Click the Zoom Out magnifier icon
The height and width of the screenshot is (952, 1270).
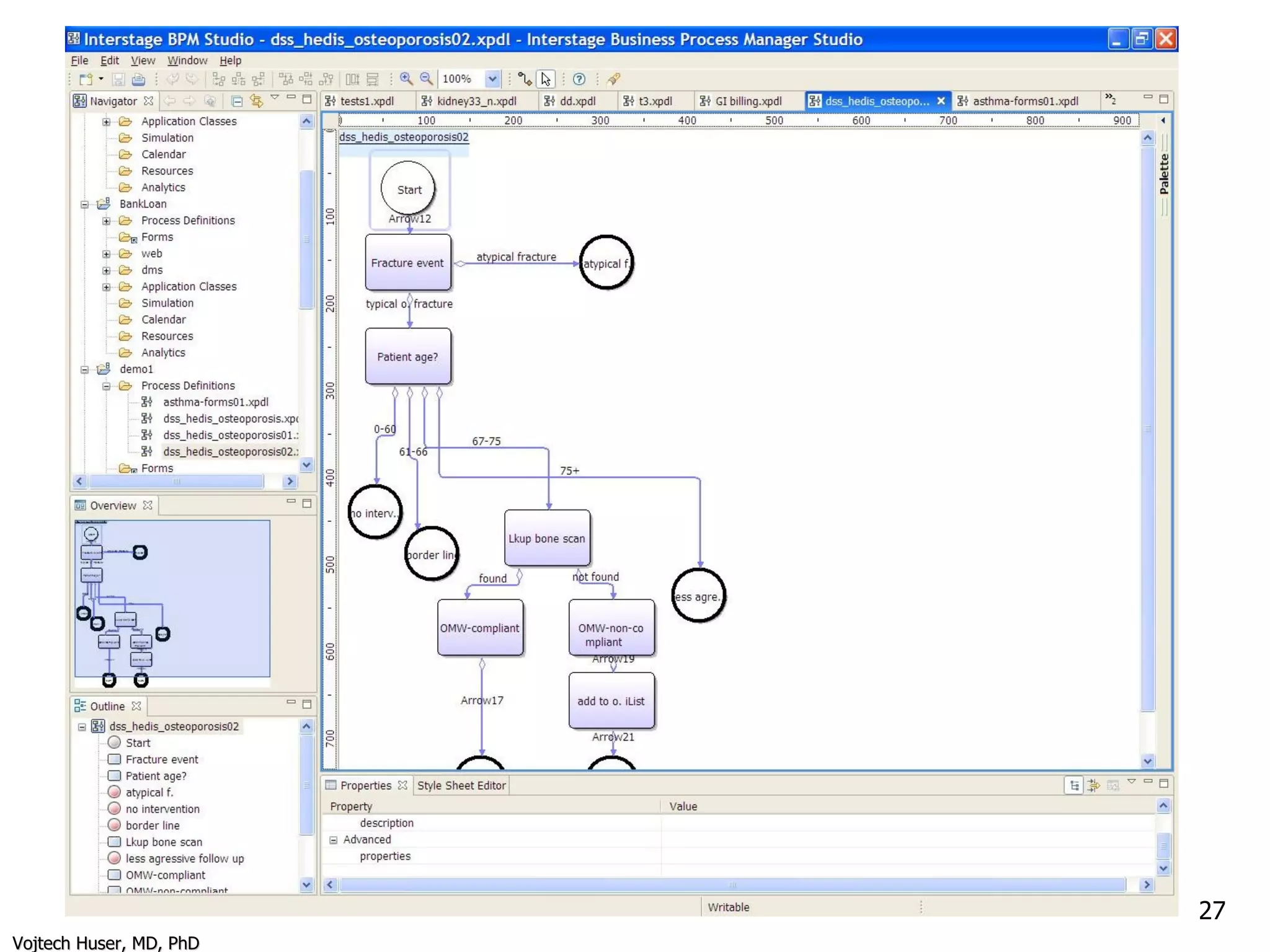(427, 79)
